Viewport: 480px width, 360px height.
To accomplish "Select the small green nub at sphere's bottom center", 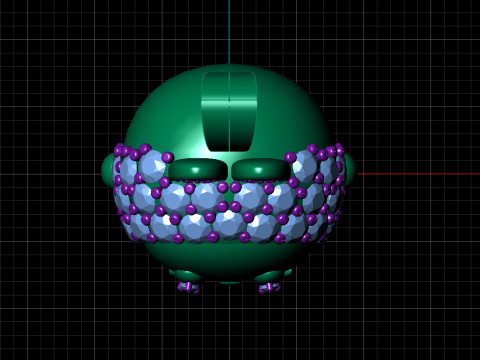I will (230, 283).
